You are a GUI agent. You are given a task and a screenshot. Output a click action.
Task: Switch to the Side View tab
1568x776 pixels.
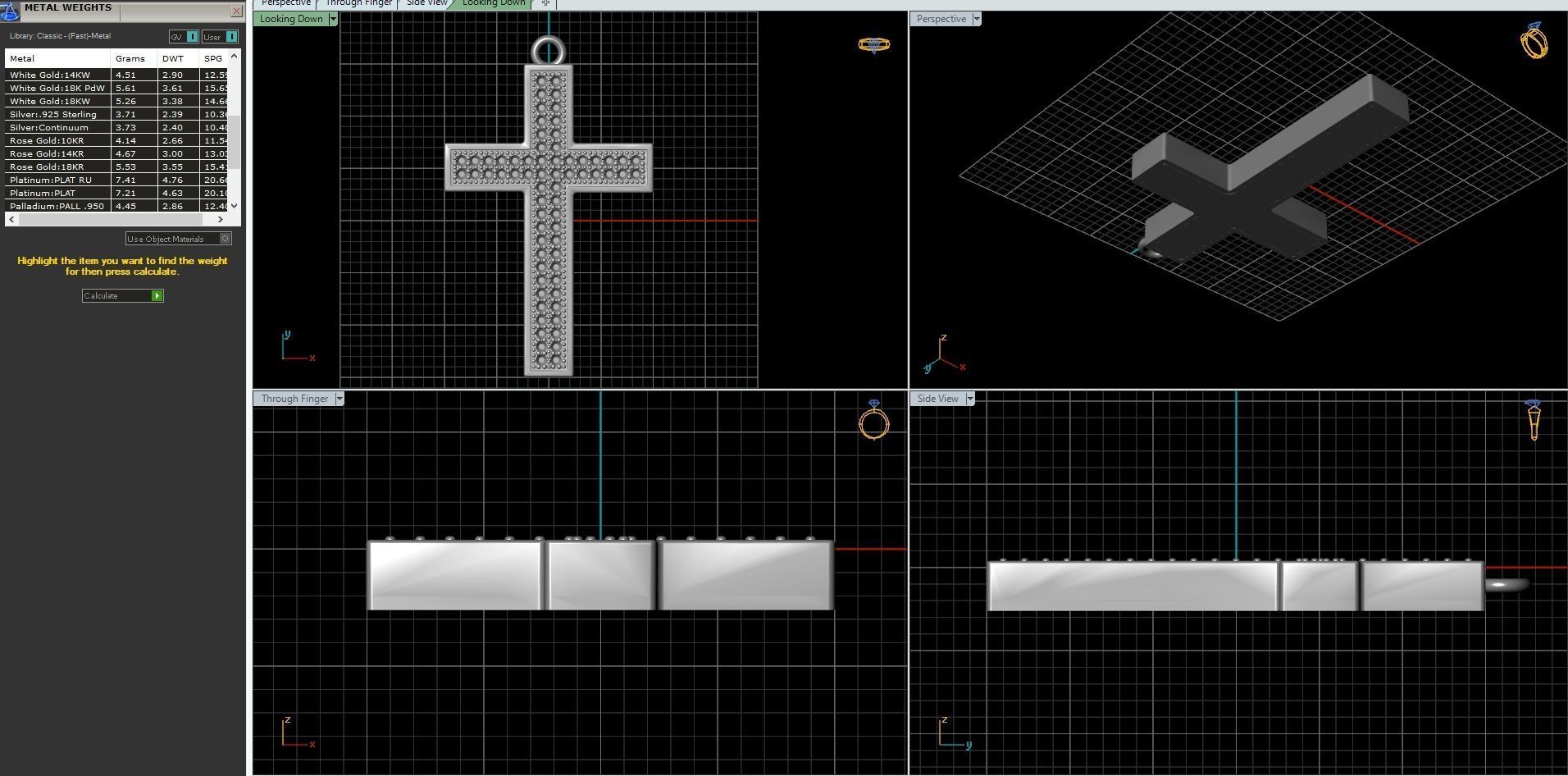427,3
